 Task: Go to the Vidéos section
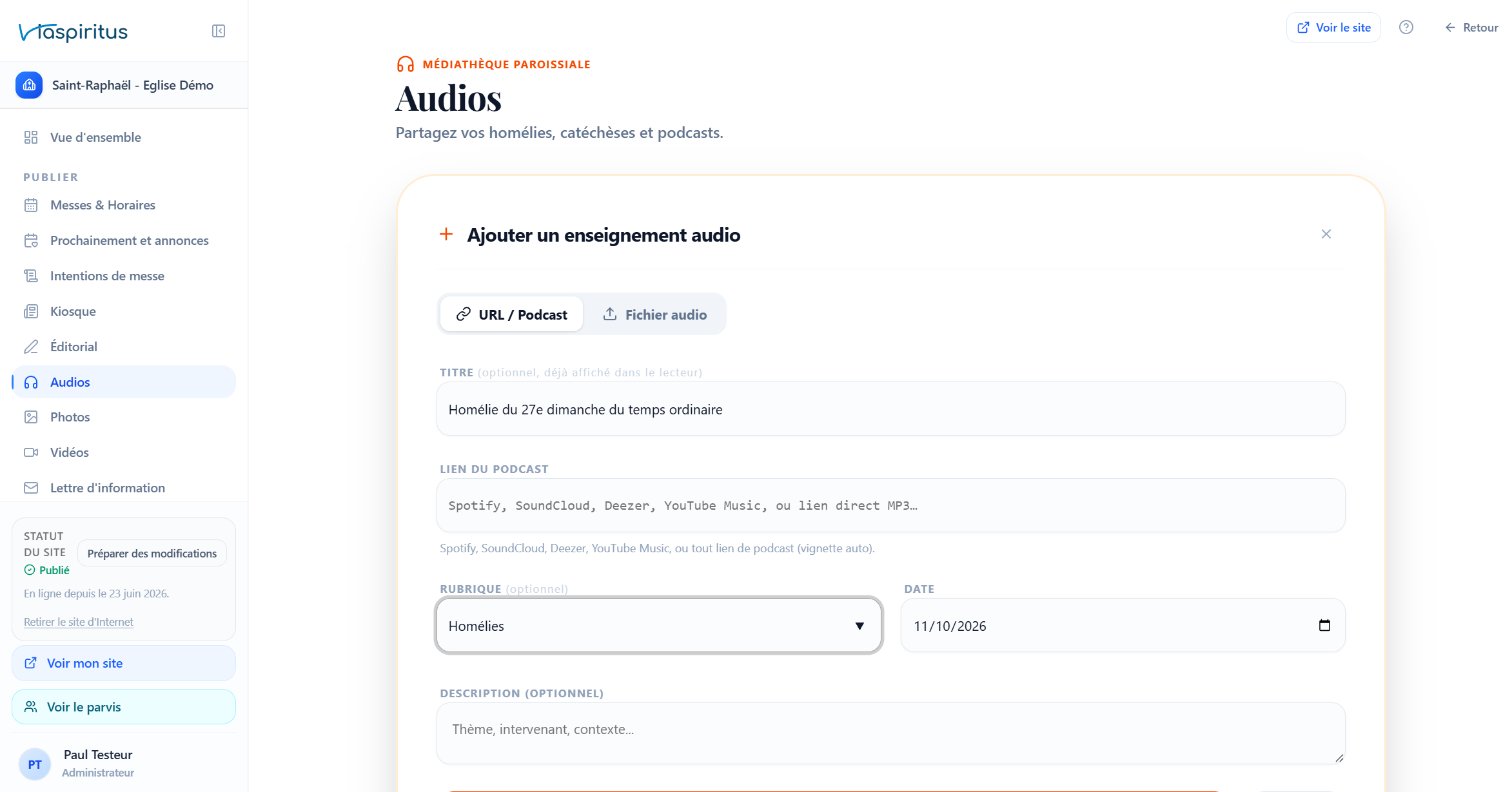pos(124,453)
